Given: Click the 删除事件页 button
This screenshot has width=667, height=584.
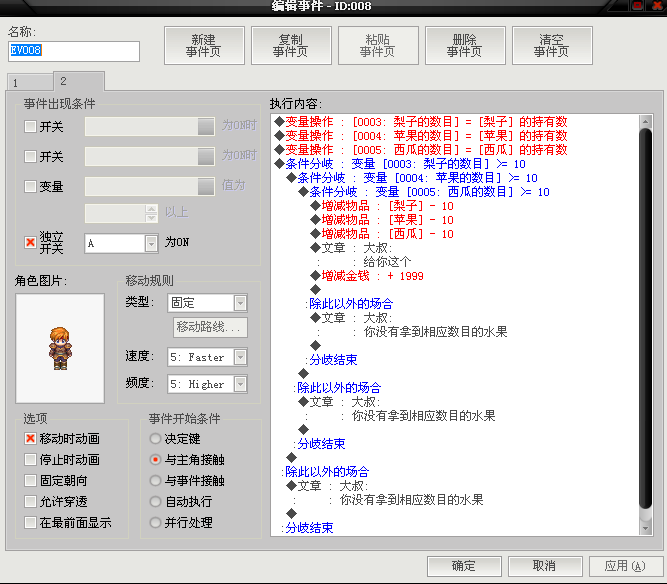Looking at the screenshot, I should click(465, 46).
